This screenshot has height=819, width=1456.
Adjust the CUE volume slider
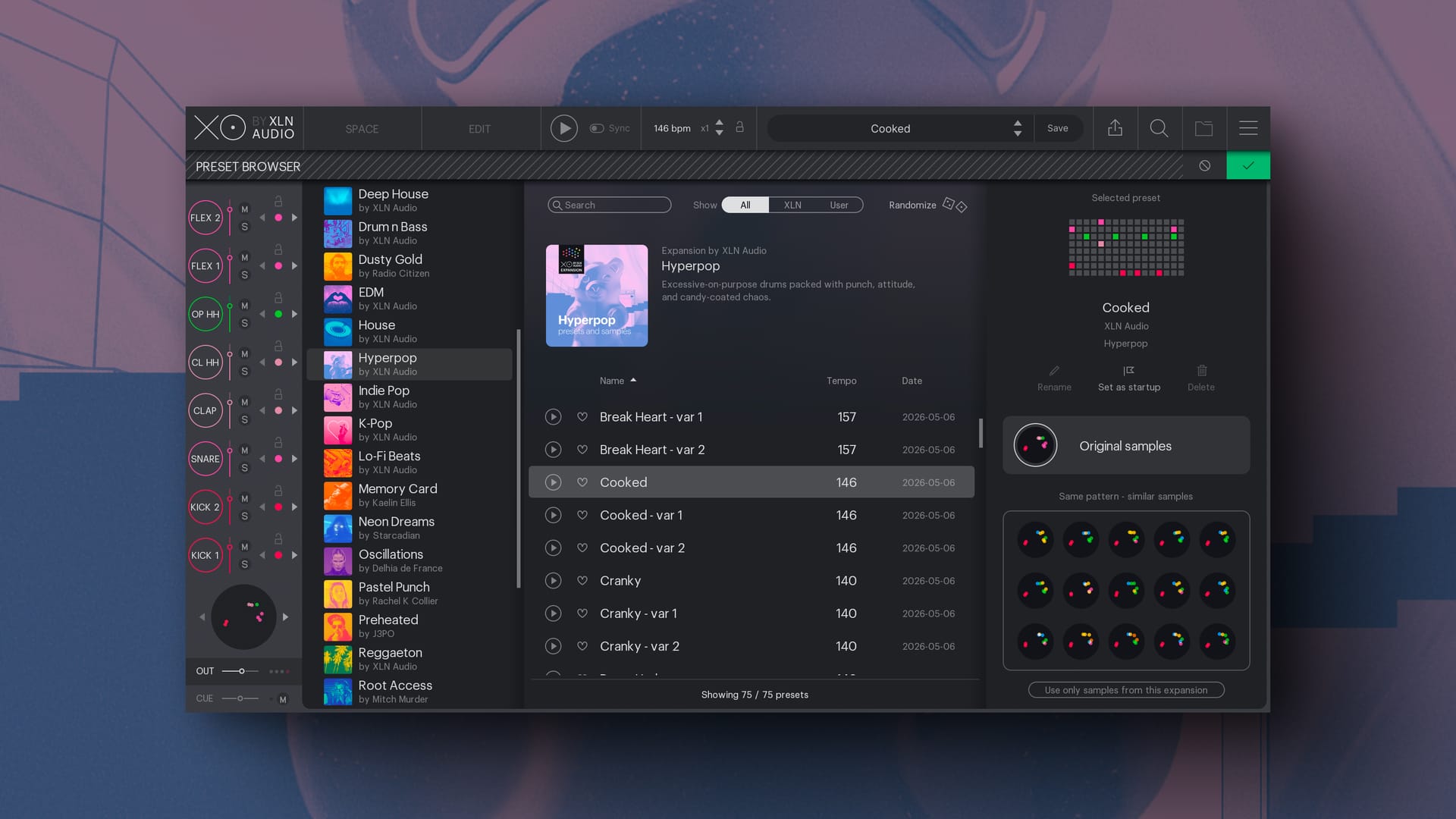pyautogui.click(x=240, y=698)
